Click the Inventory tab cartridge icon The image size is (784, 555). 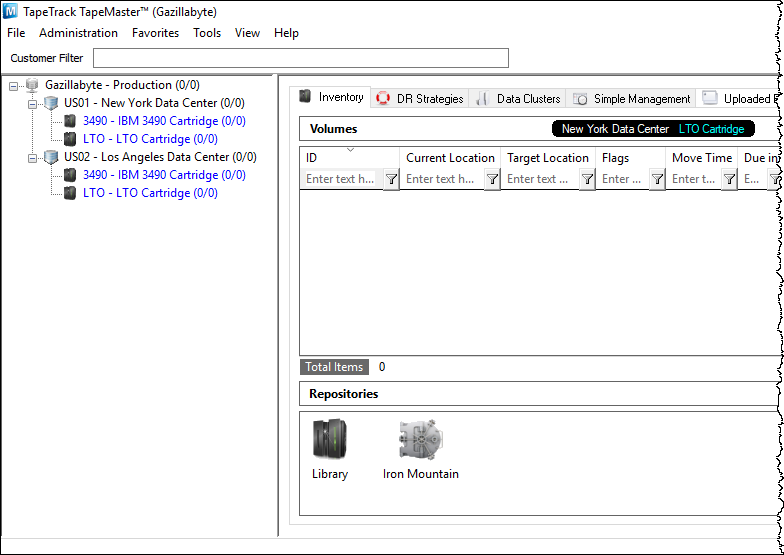tap(305, 96)
